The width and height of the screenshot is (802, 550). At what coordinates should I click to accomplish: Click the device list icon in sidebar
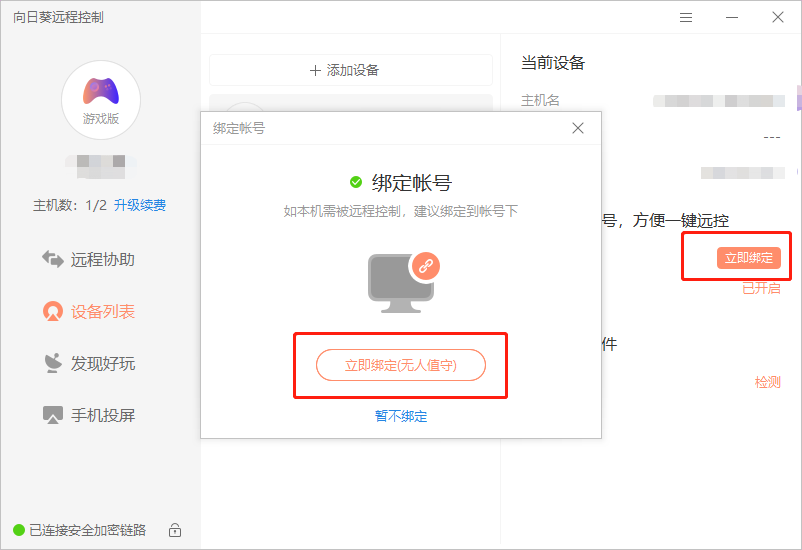[53, 311]
